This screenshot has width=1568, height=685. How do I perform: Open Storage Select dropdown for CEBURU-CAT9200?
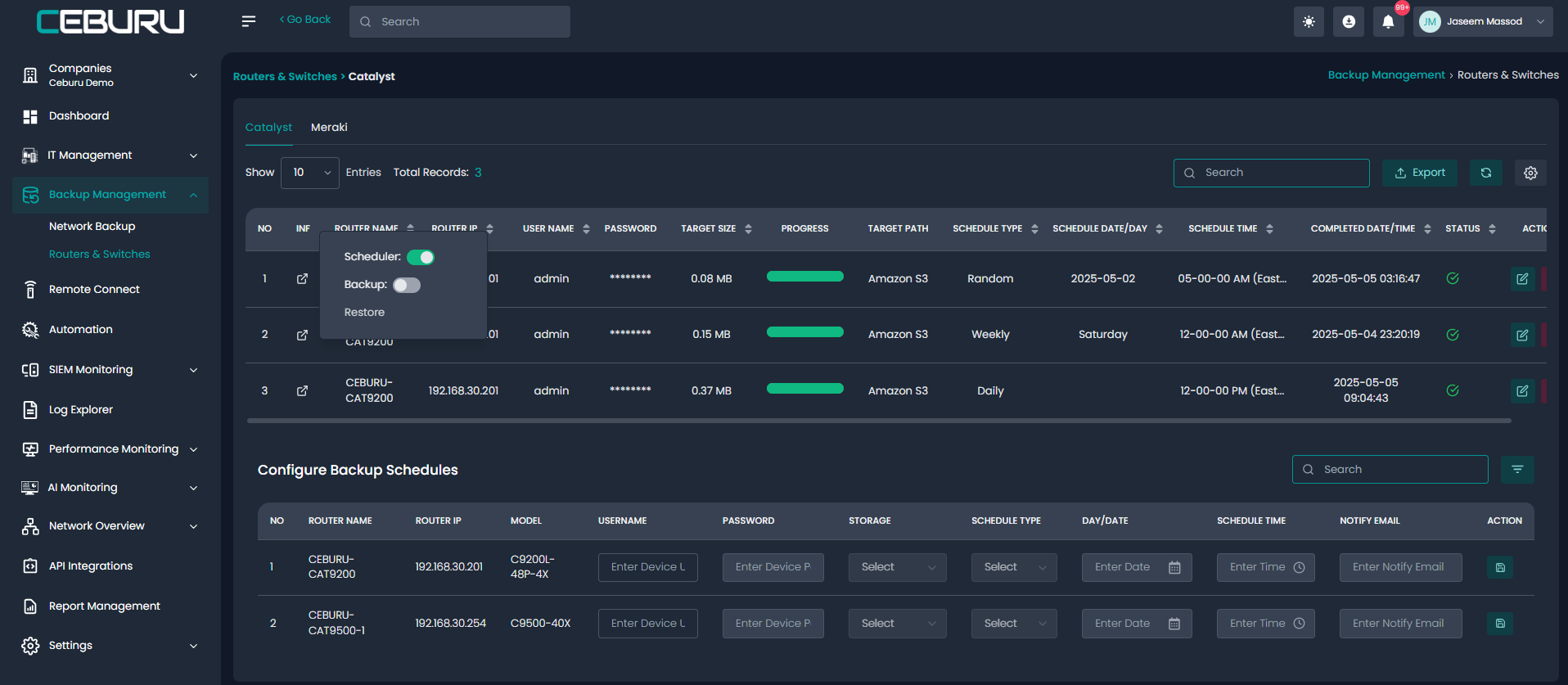tap(898, 567)
